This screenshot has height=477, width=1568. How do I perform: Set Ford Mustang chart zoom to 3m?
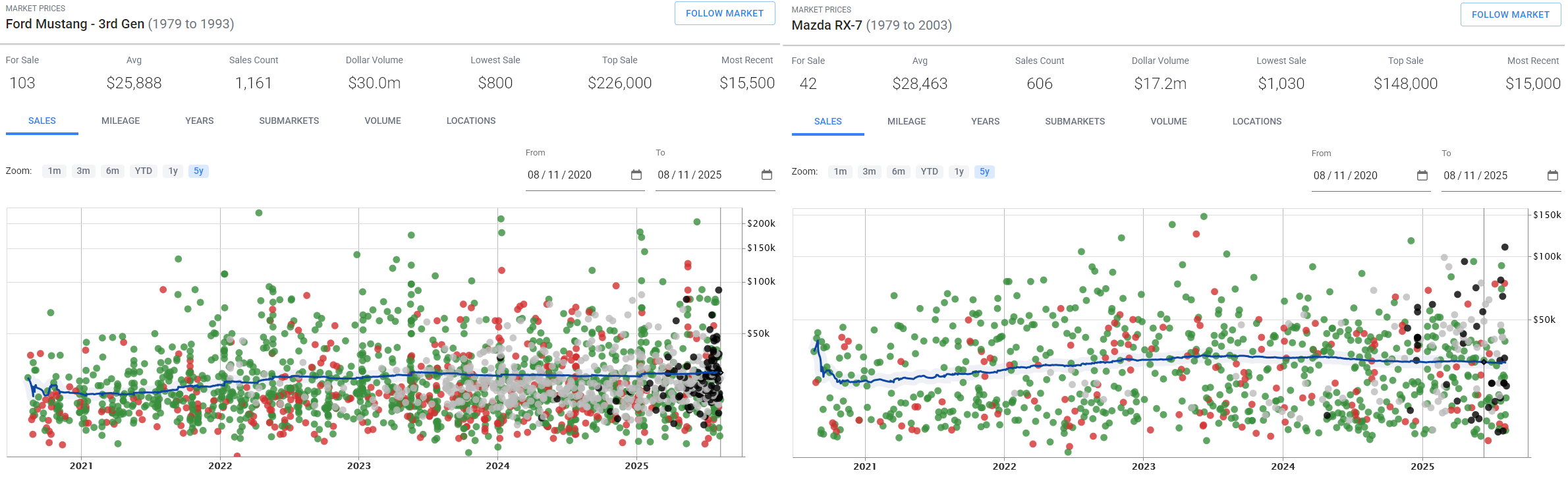[83, 171]
